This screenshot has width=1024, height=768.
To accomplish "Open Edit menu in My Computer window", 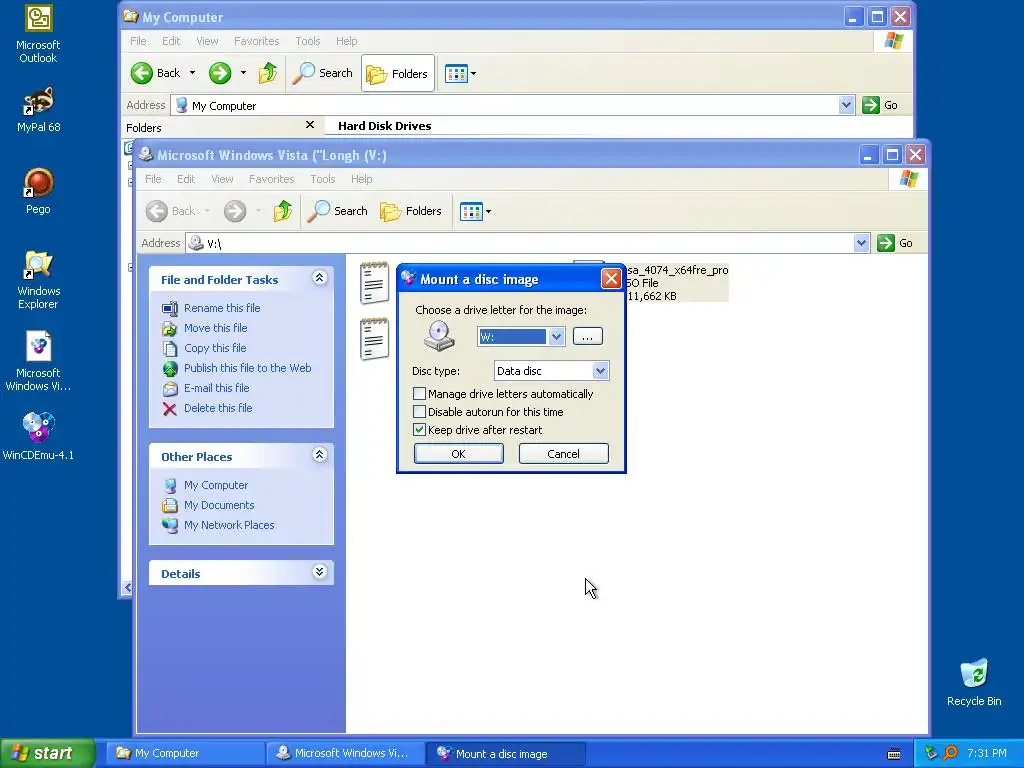I will point(171,41).
